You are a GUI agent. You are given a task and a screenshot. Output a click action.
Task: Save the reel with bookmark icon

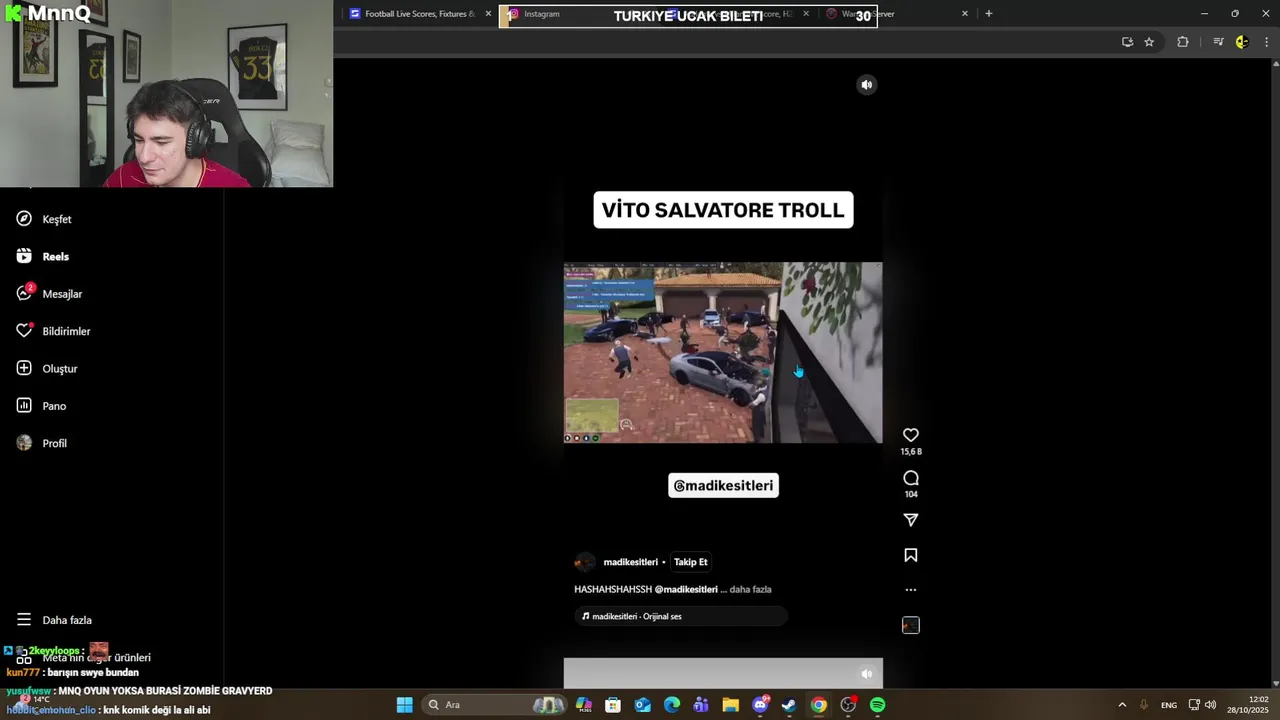coord(911,555)
